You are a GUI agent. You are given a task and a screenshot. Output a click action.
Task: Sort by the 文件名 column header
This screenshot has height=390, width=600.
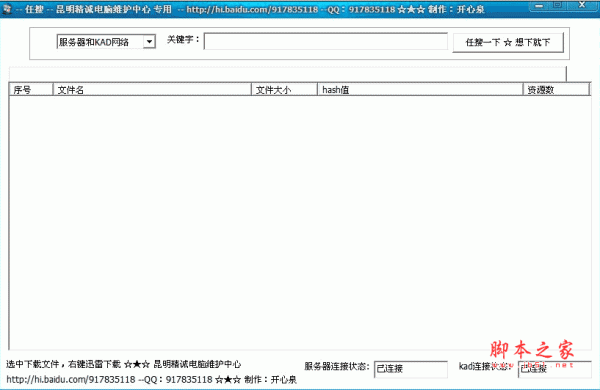pyautogui.click(x=152, y=90)
